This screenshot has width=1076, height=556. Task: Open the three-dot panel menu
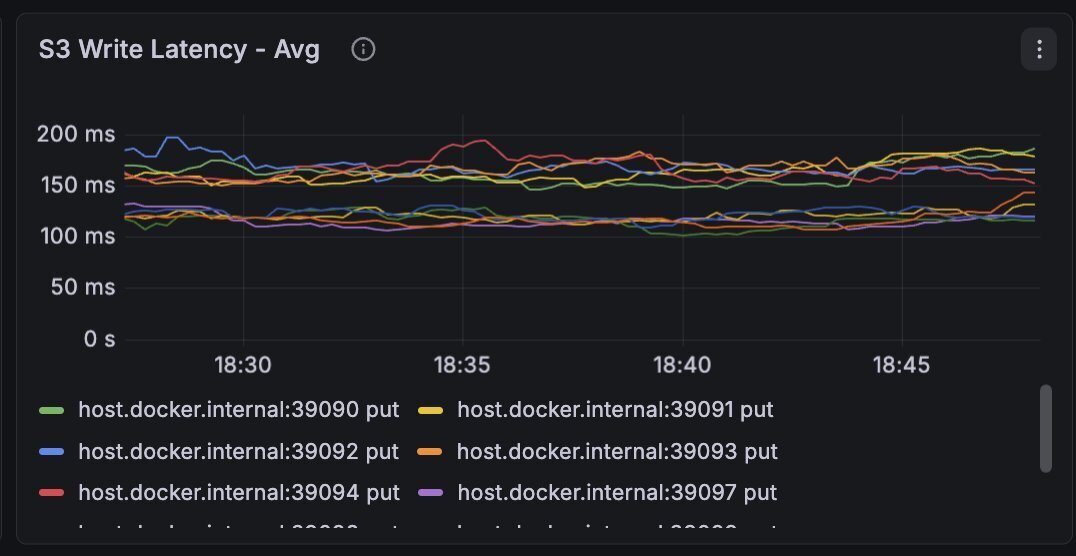click(x=1039, y=49)
